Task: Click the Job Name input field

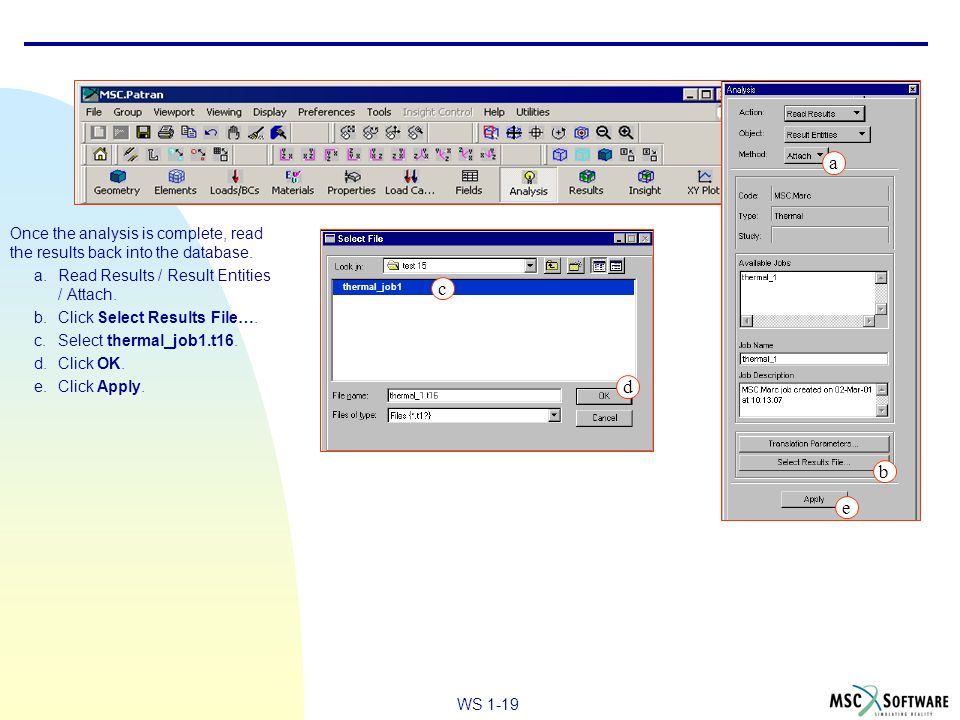Action: (x=814, y=359)
